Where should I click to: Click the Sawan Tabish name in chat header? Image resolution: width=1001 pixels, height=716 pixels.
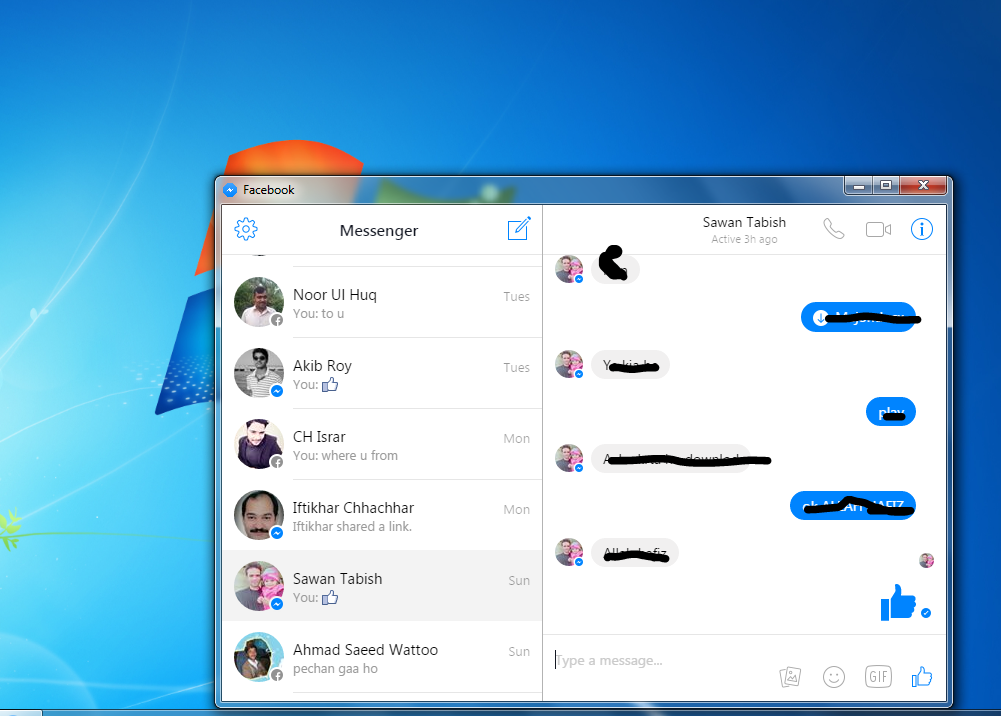point(744,222)
